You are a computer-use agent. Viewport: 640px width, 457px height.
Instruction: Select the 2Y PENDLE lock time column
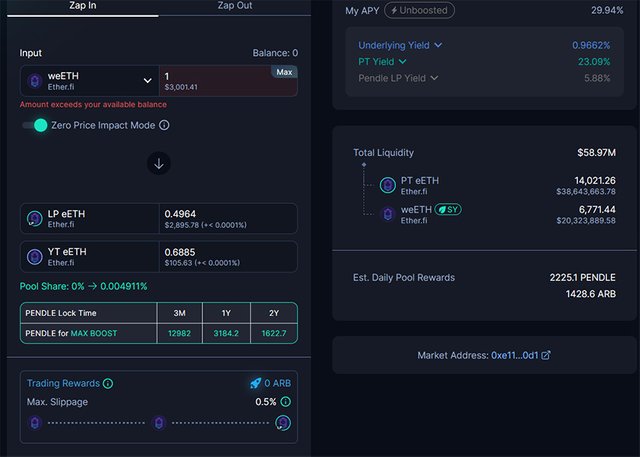[x=274, y=313]
